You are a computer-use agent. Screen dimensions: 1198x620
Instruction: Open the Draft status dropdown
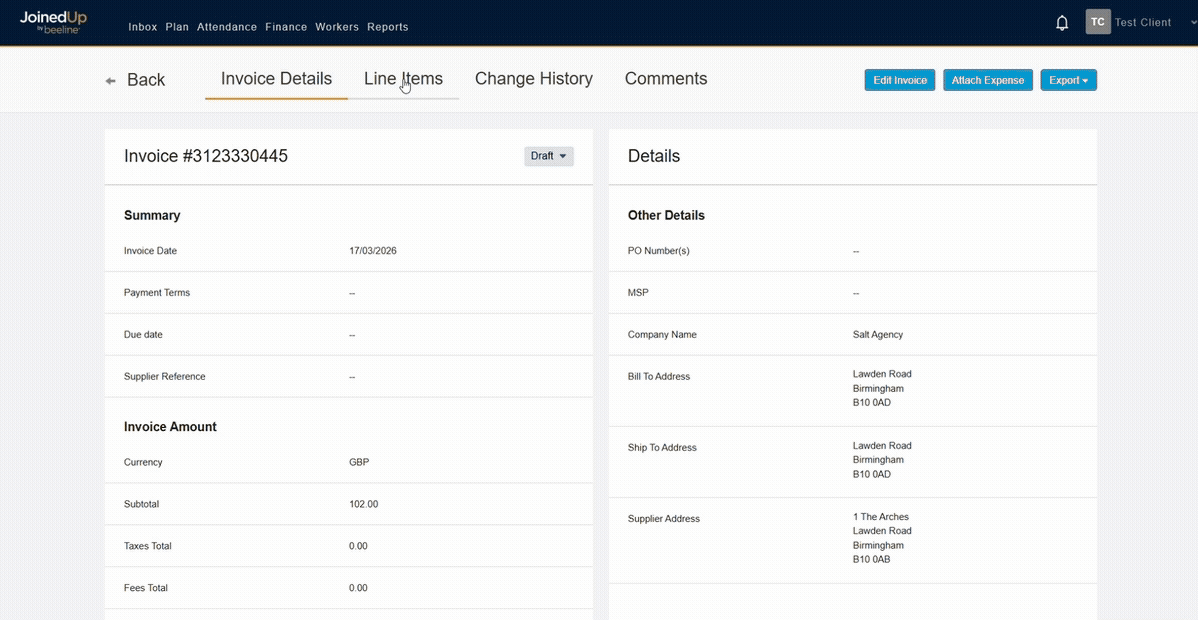click(549, 156)
